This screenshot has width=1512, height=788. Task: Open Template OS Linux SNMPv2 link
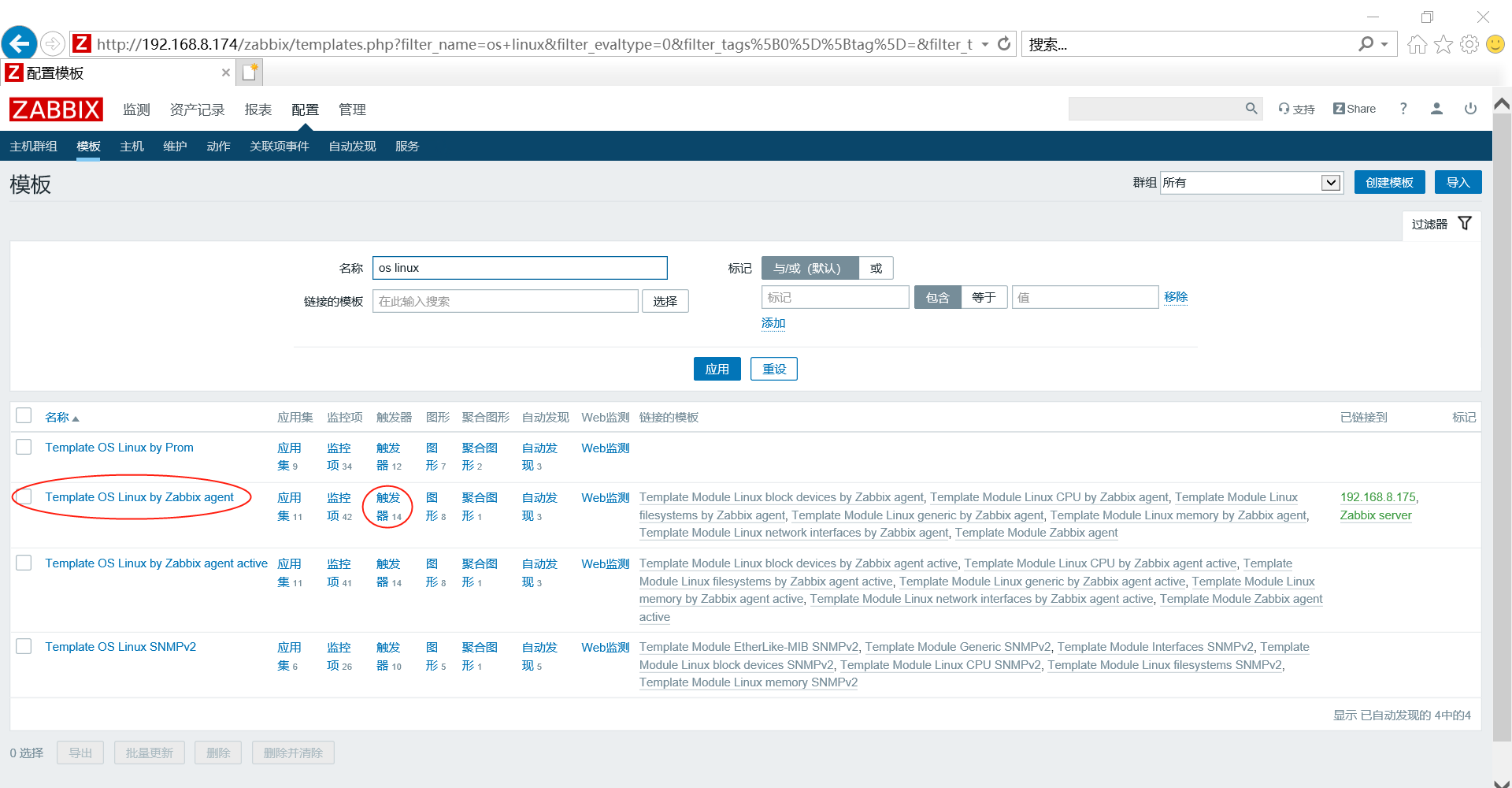(x=120, y=647)
